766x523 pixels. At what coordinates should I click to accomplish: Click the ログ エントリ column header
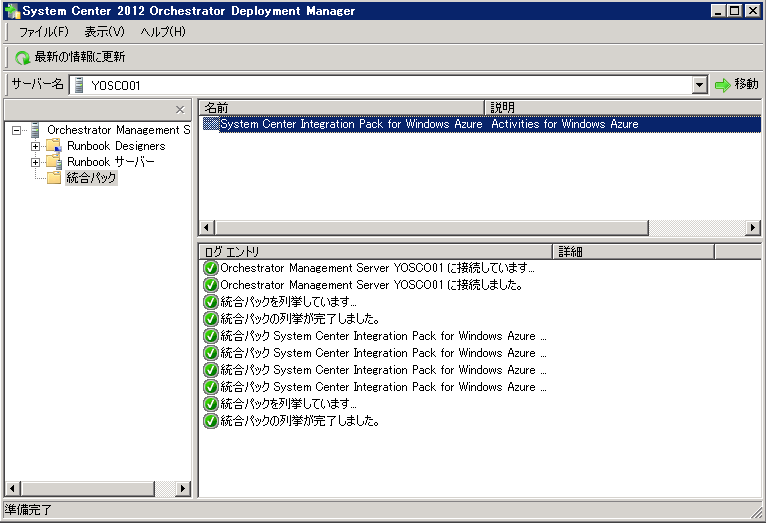point(375,252)
